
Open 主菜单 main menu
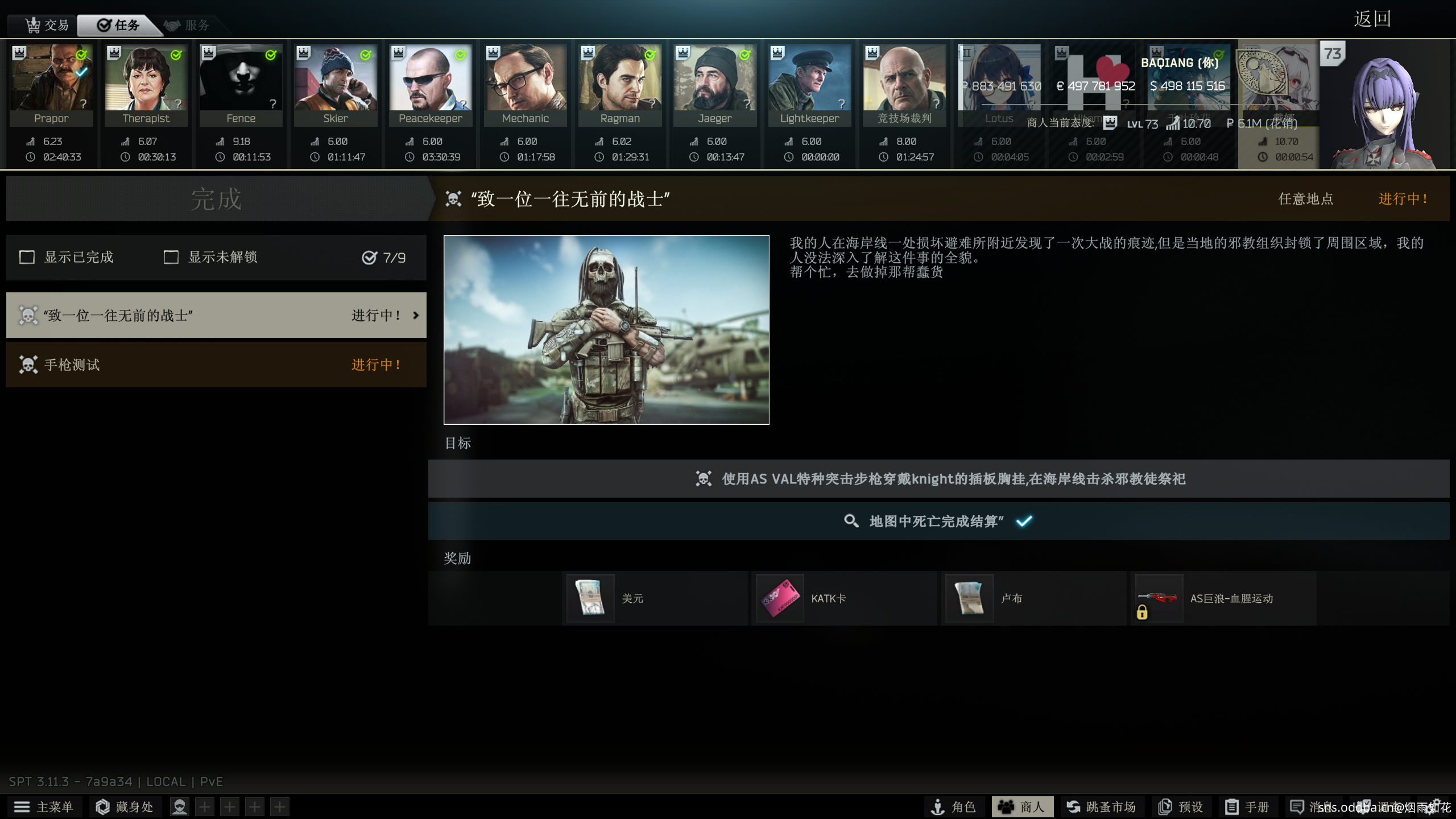44,806
